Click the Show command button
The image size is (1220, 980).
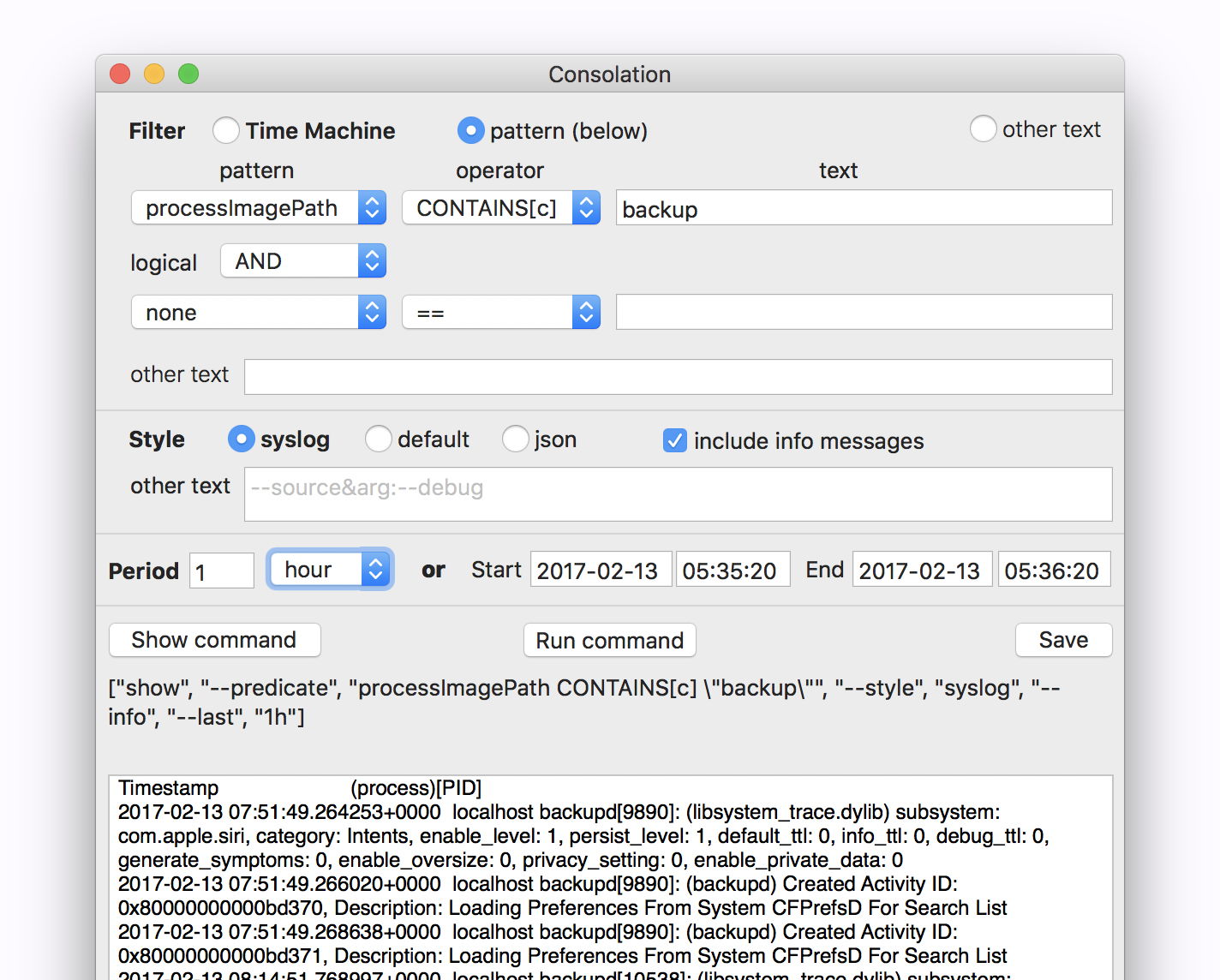(x=214, y=640)
